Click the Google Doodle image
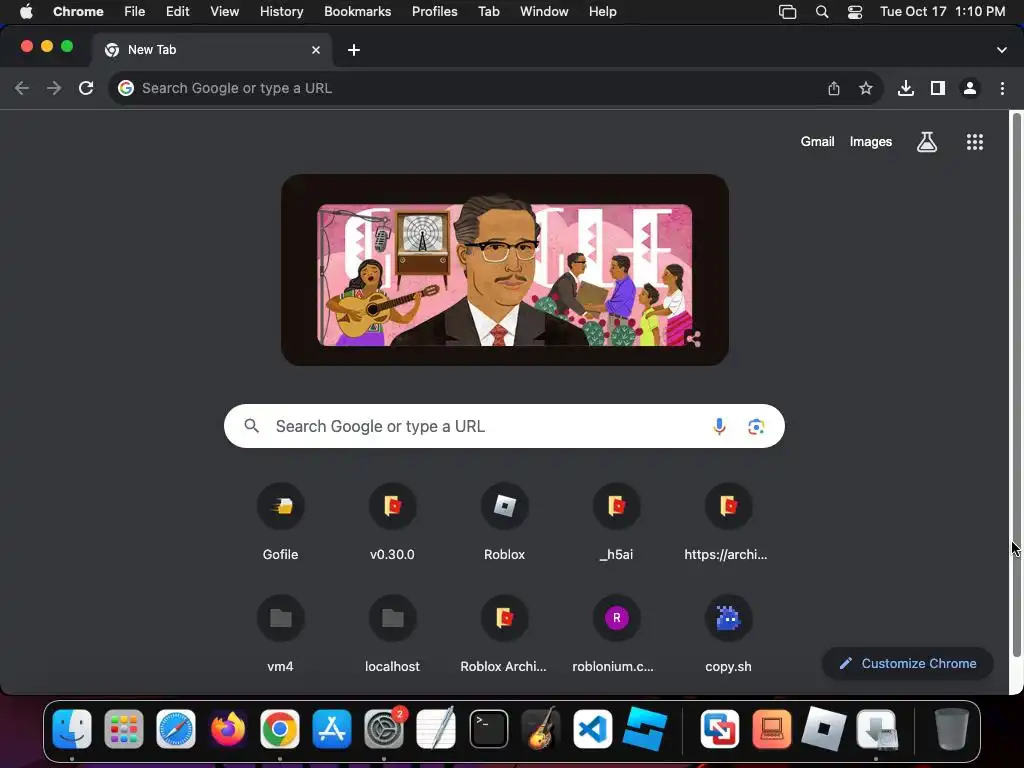Image resolution: width=1024 pixels, height=768 pixels. [504, 270]
